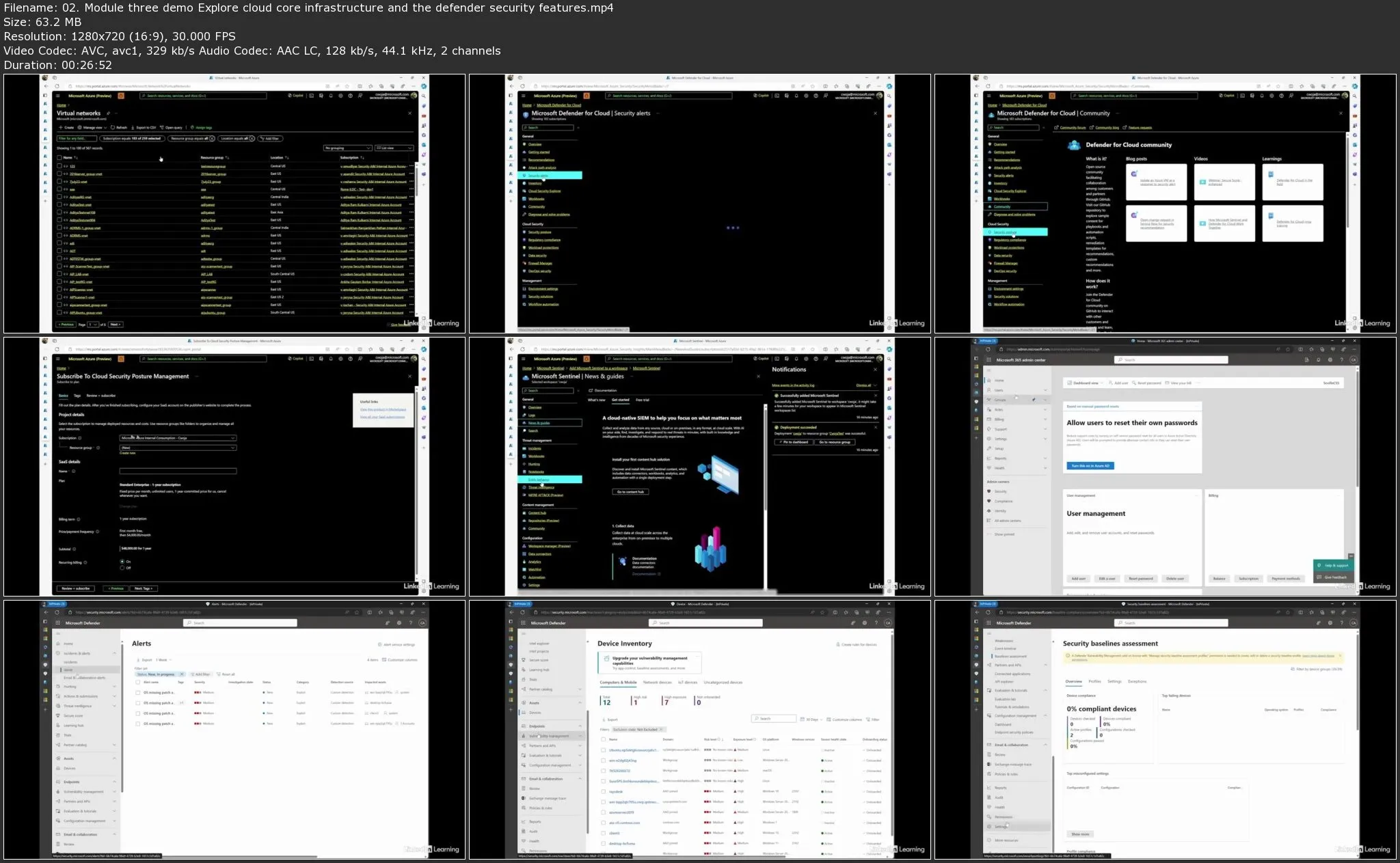Viewport: 1400px width, 863px height.
Task: Open Azure portal hamburger menu in Virtual networks frame
Action: tap(58, 96)
